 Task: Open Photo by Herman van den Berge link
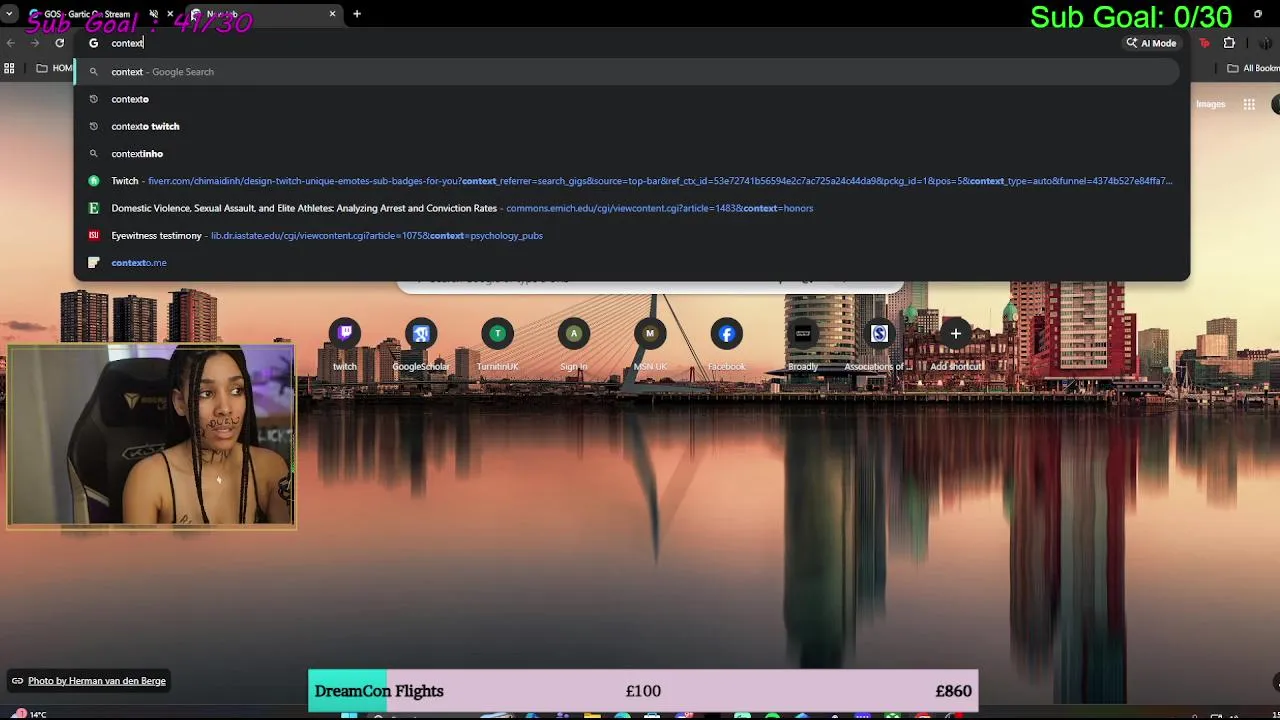pyautogui.click(x=97, y=681)
